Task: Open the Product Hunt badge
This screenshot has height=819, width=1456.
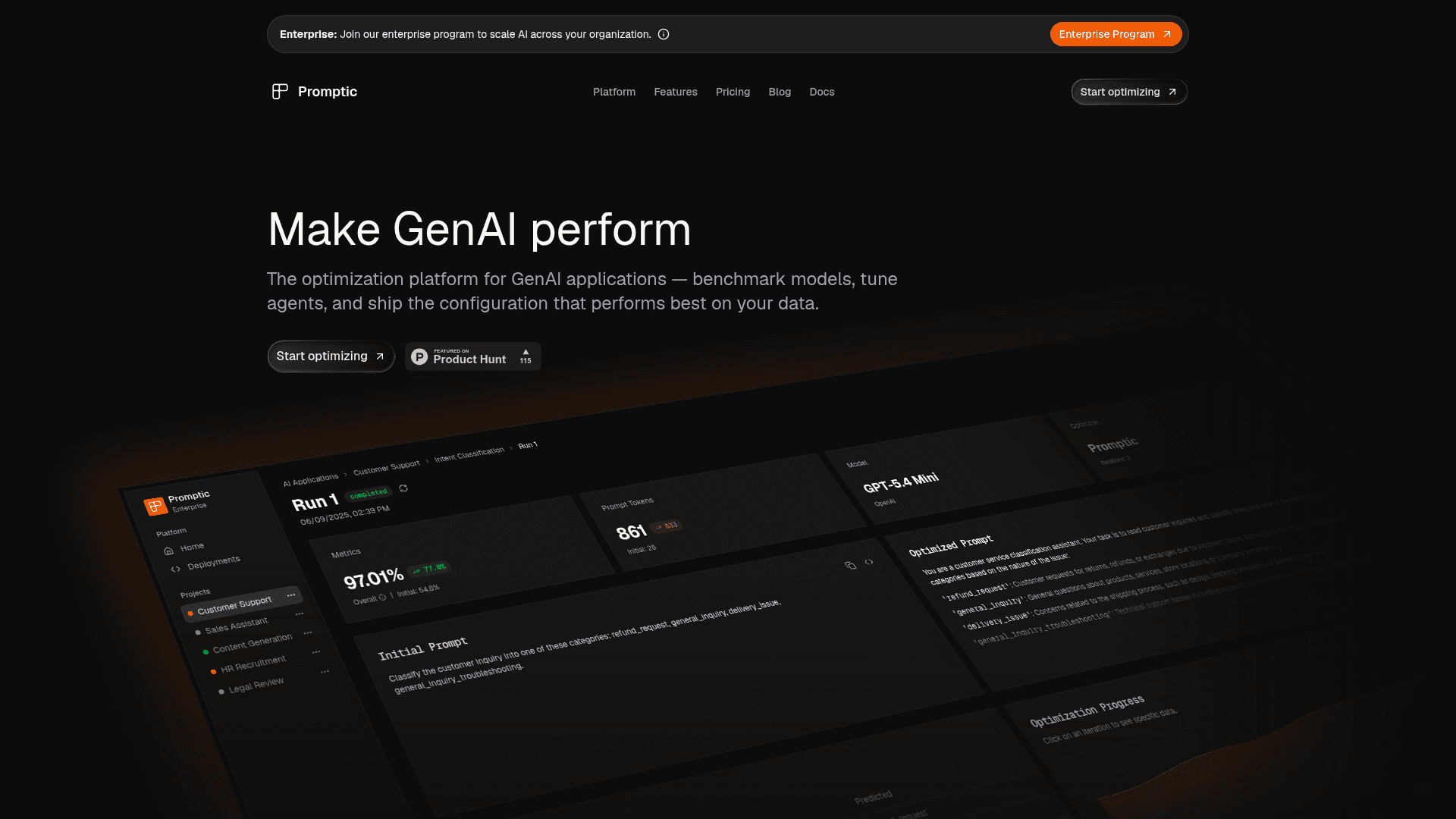Action: [472, 356]
